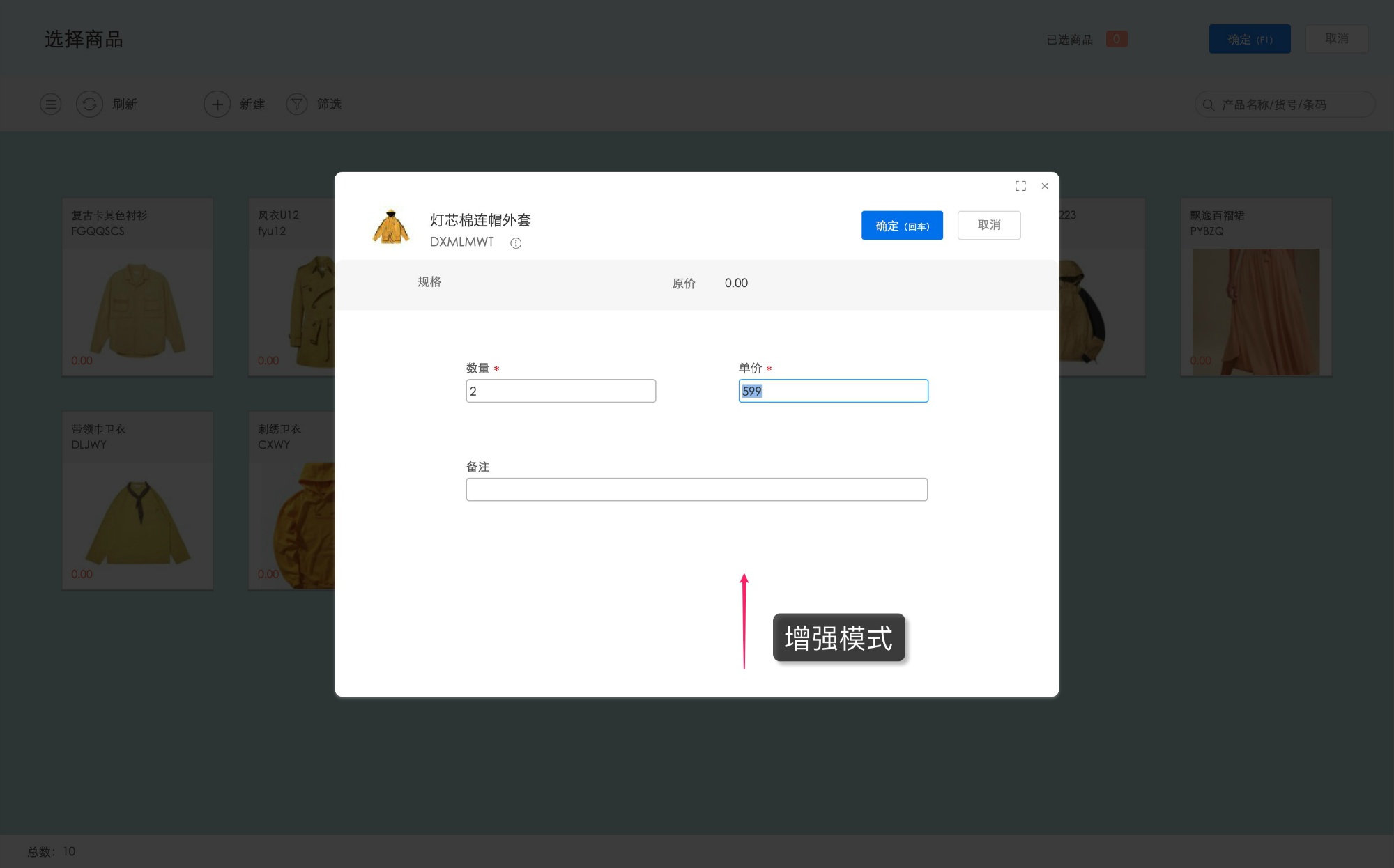Click the 总数: 10 status text

52,852
